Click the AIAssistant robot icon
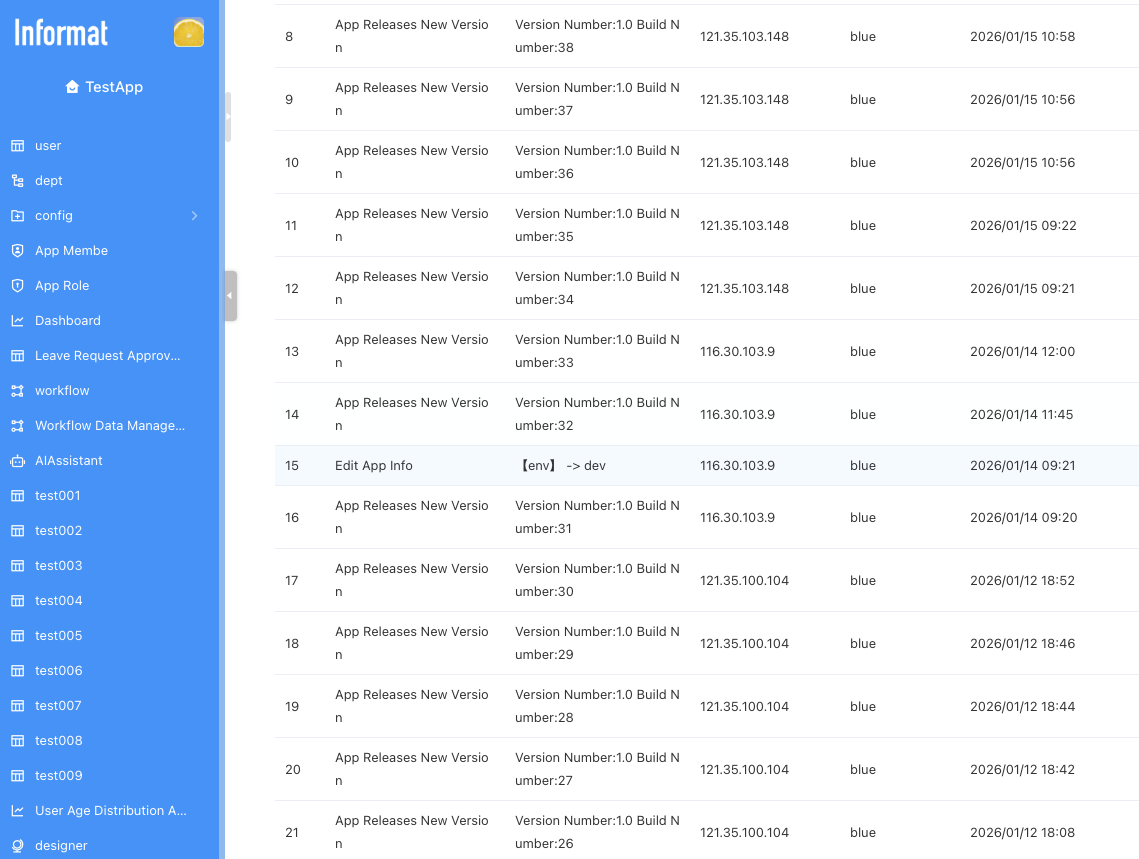Image resolution: width=1139 pixels, height=859 pixels. tap(17, 461)
